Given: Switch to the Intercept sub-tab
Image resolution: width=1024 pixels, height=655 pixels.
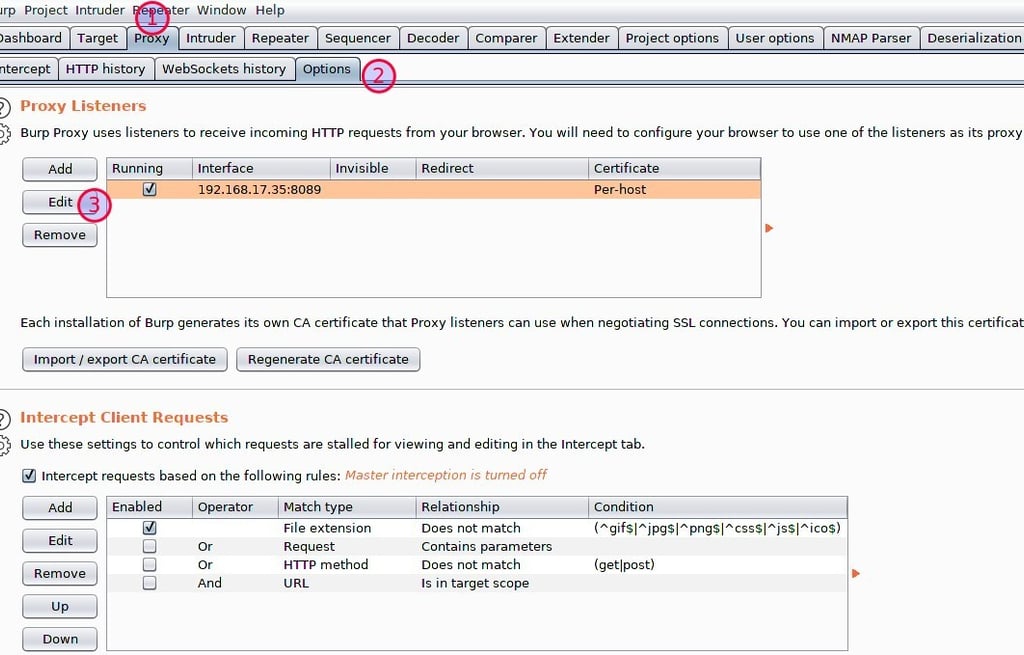Looking at the screenshot, I should pos(27,69).
